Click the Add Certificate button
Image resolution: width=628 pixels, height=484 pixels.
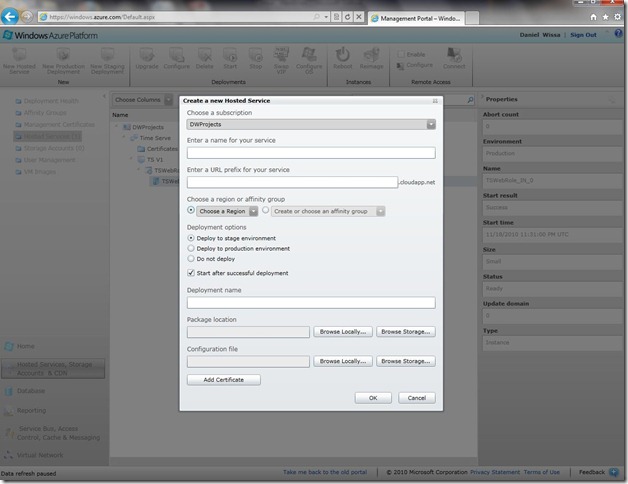tap(223, 380)
